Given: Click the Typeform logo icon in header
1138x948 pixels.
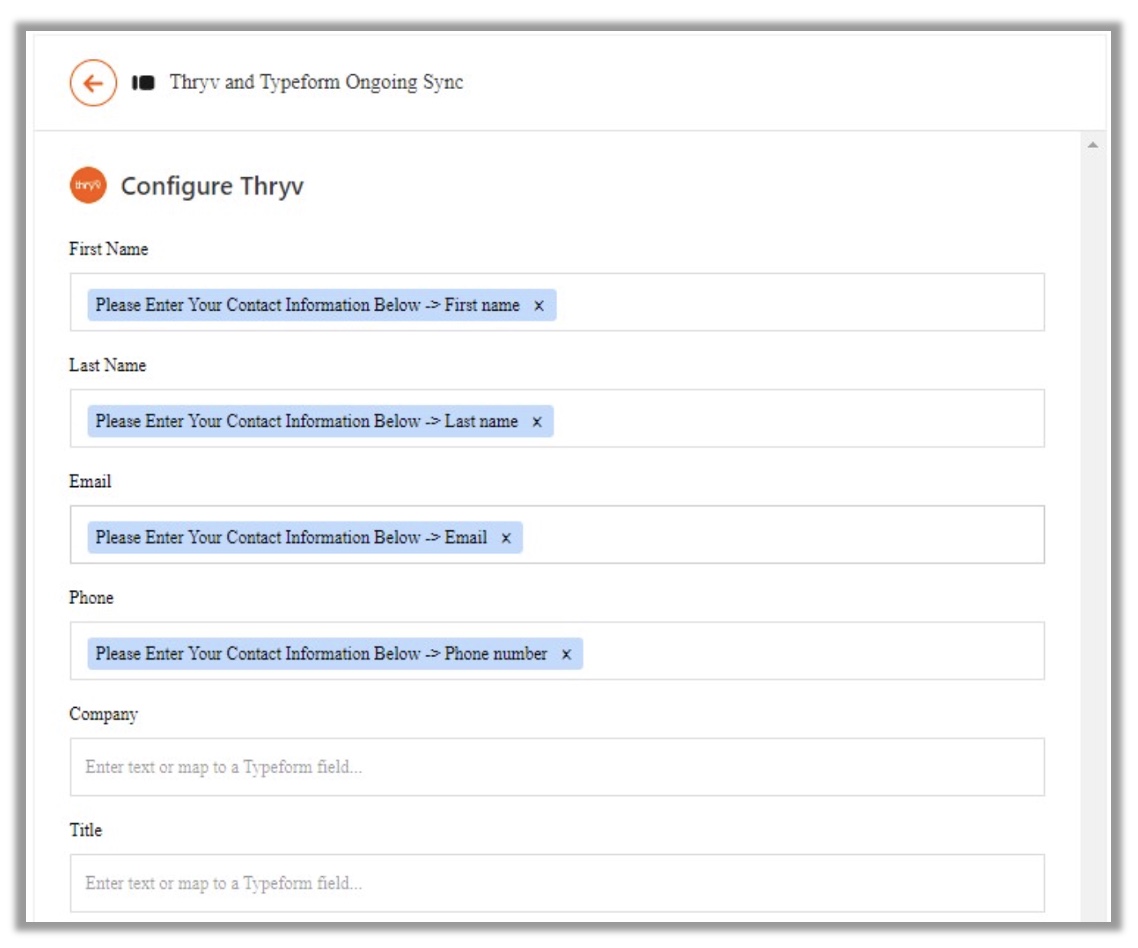Looking at the screenshot, I should tap(143, 83).
